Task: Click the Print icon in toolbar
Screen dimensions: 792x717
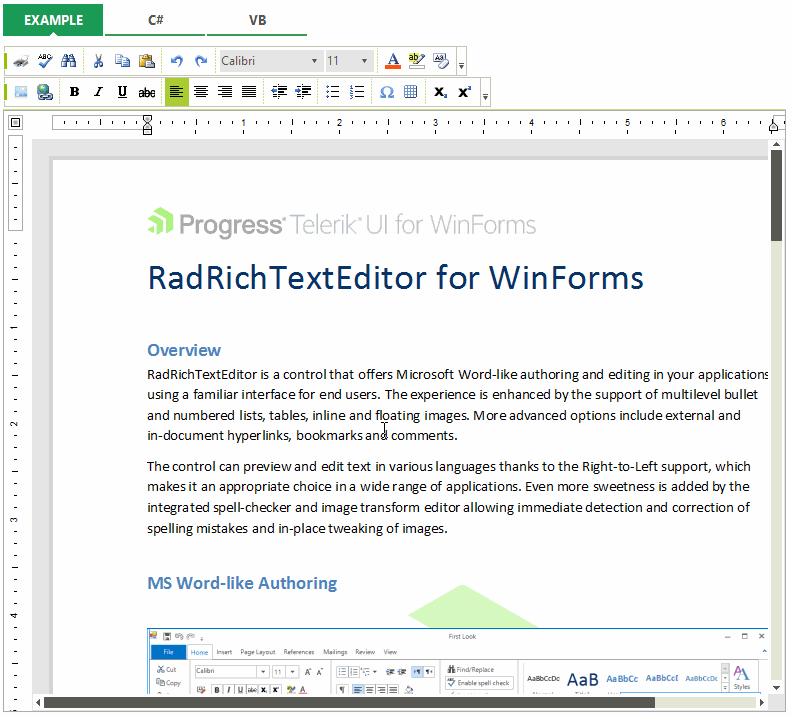Action: click(x=21, y=61)
